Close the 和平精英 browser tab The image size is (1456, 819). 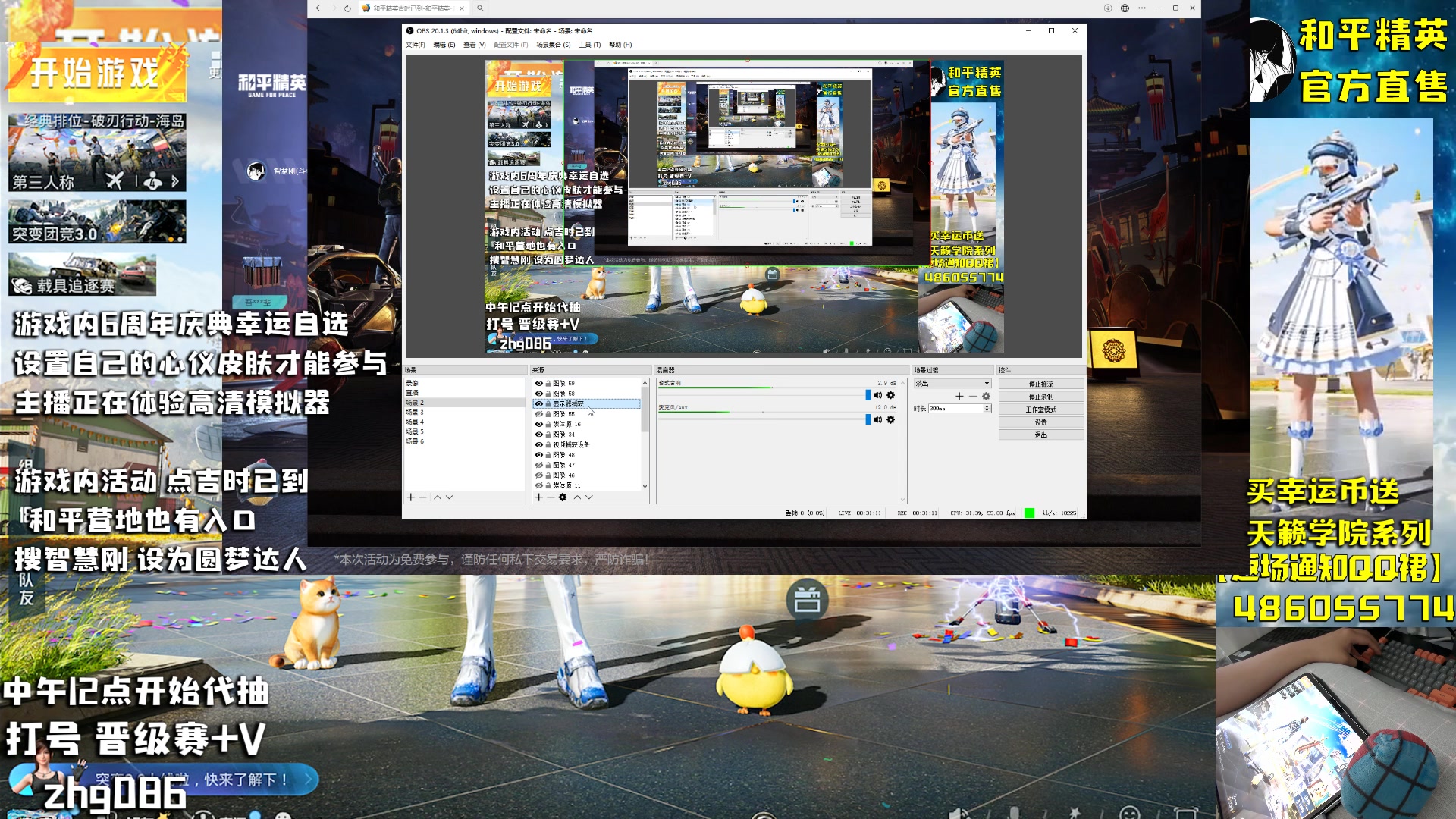coord(462,8)
